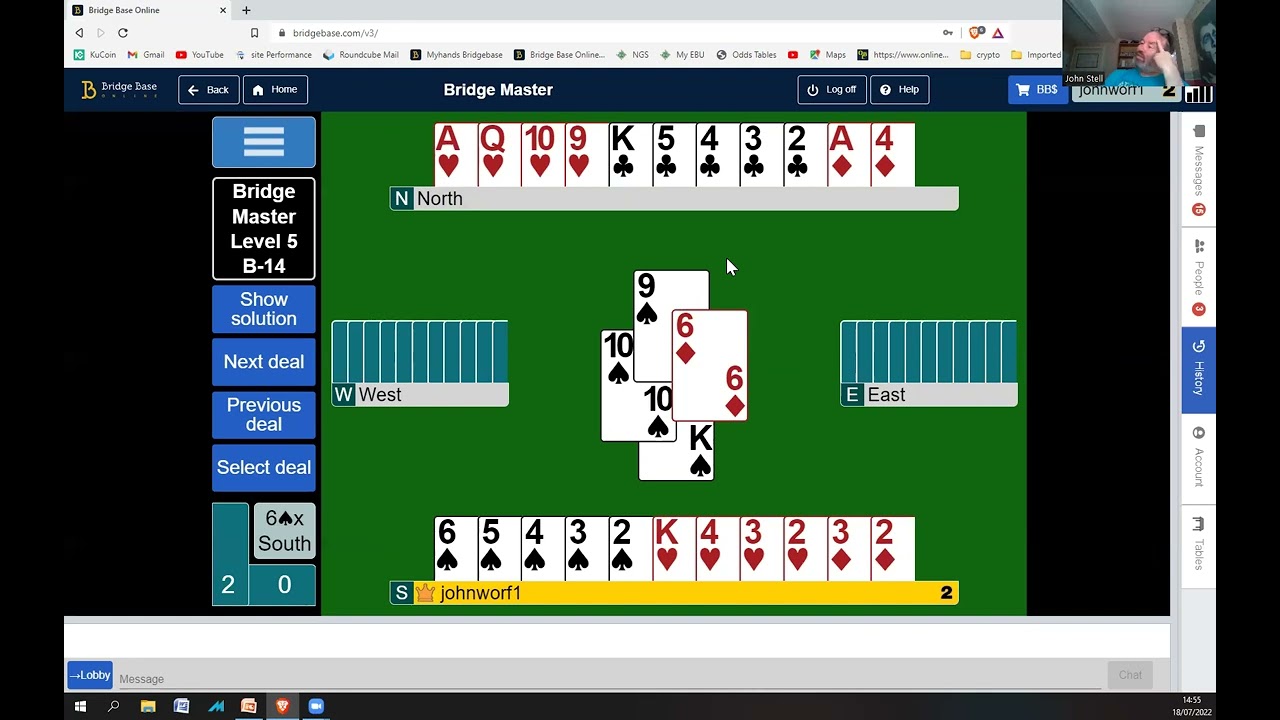The image size is (1280, 720).
Task: Click the King of spades in the trick
Action: coord(677,452)
